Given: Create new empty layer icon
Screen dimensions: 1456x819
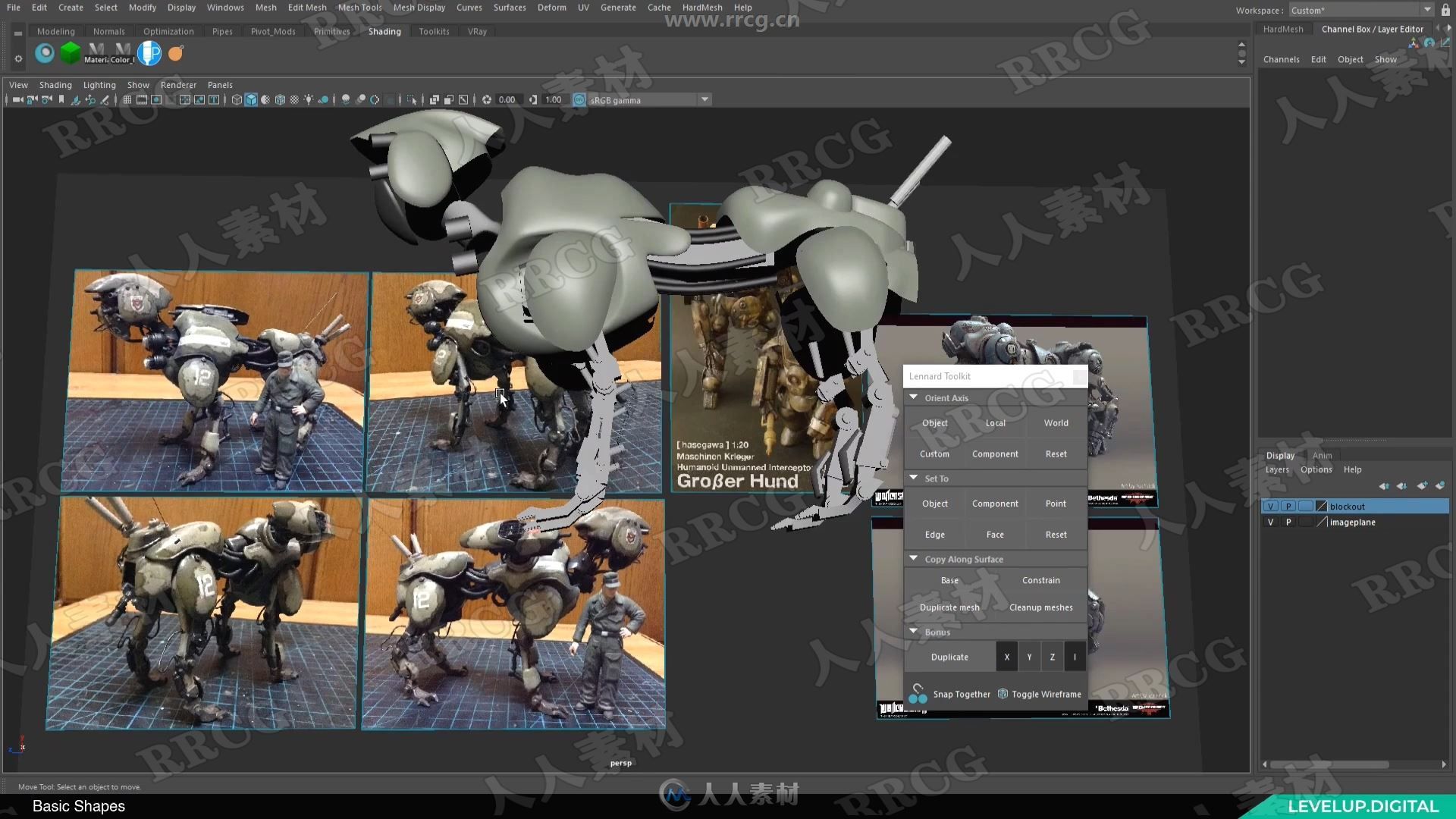Looking at the screenshot, I should click(1422, 486).
